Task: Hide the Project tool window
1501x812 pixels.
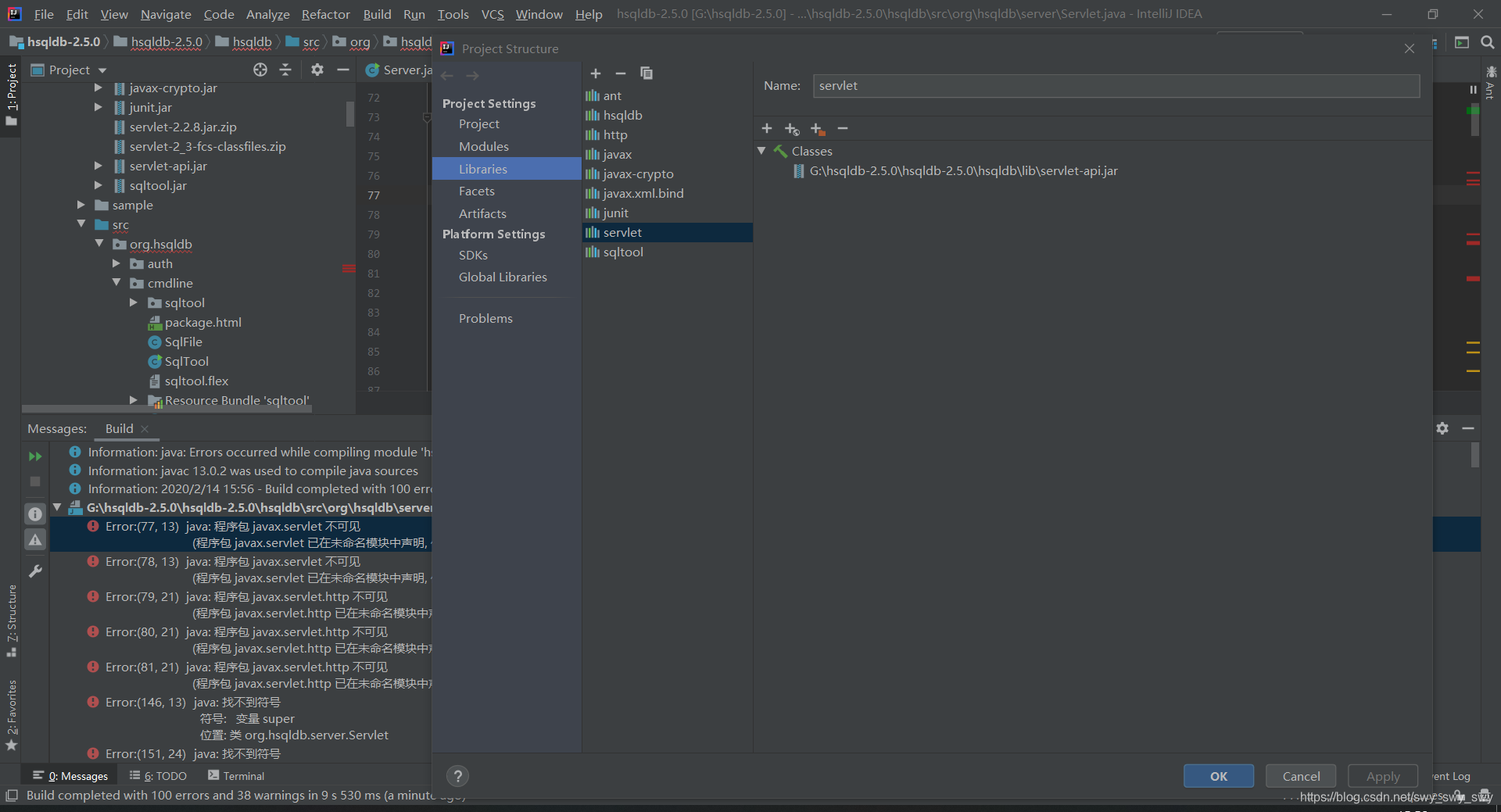Action: click(342, 70)
